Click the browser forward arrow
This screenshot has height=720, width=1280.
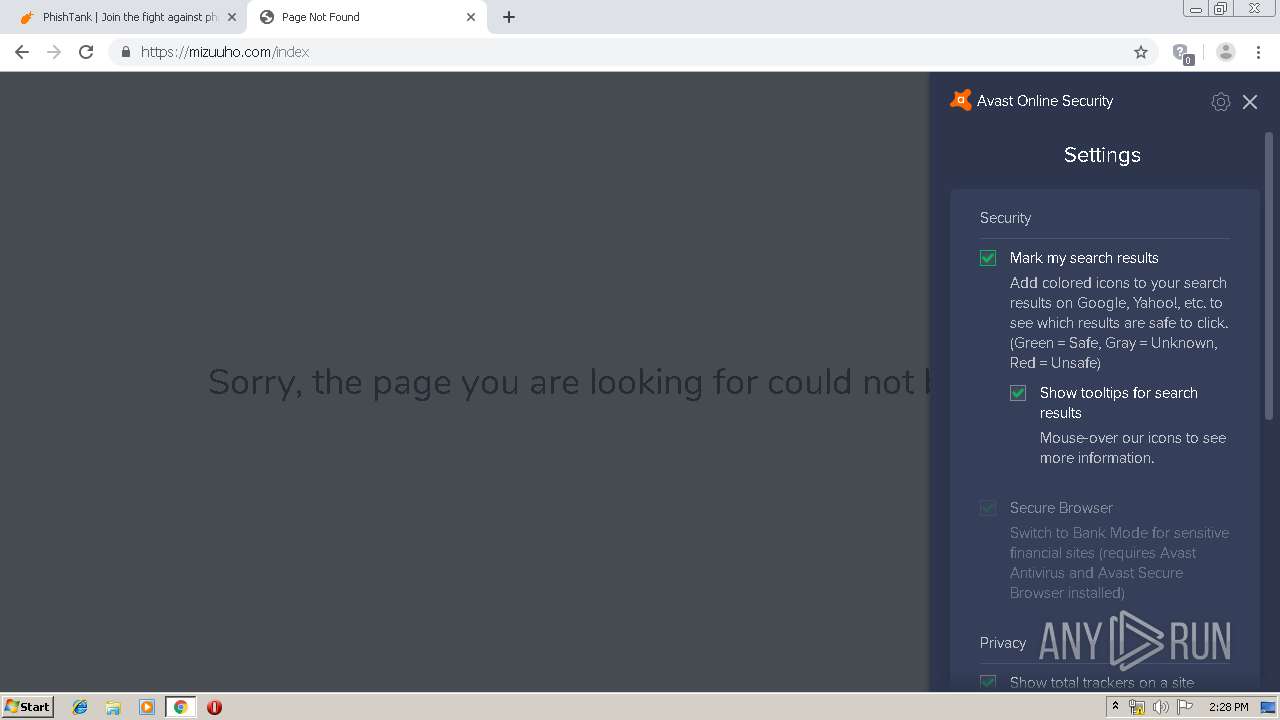pyautogui.click(x=54, y=52)
